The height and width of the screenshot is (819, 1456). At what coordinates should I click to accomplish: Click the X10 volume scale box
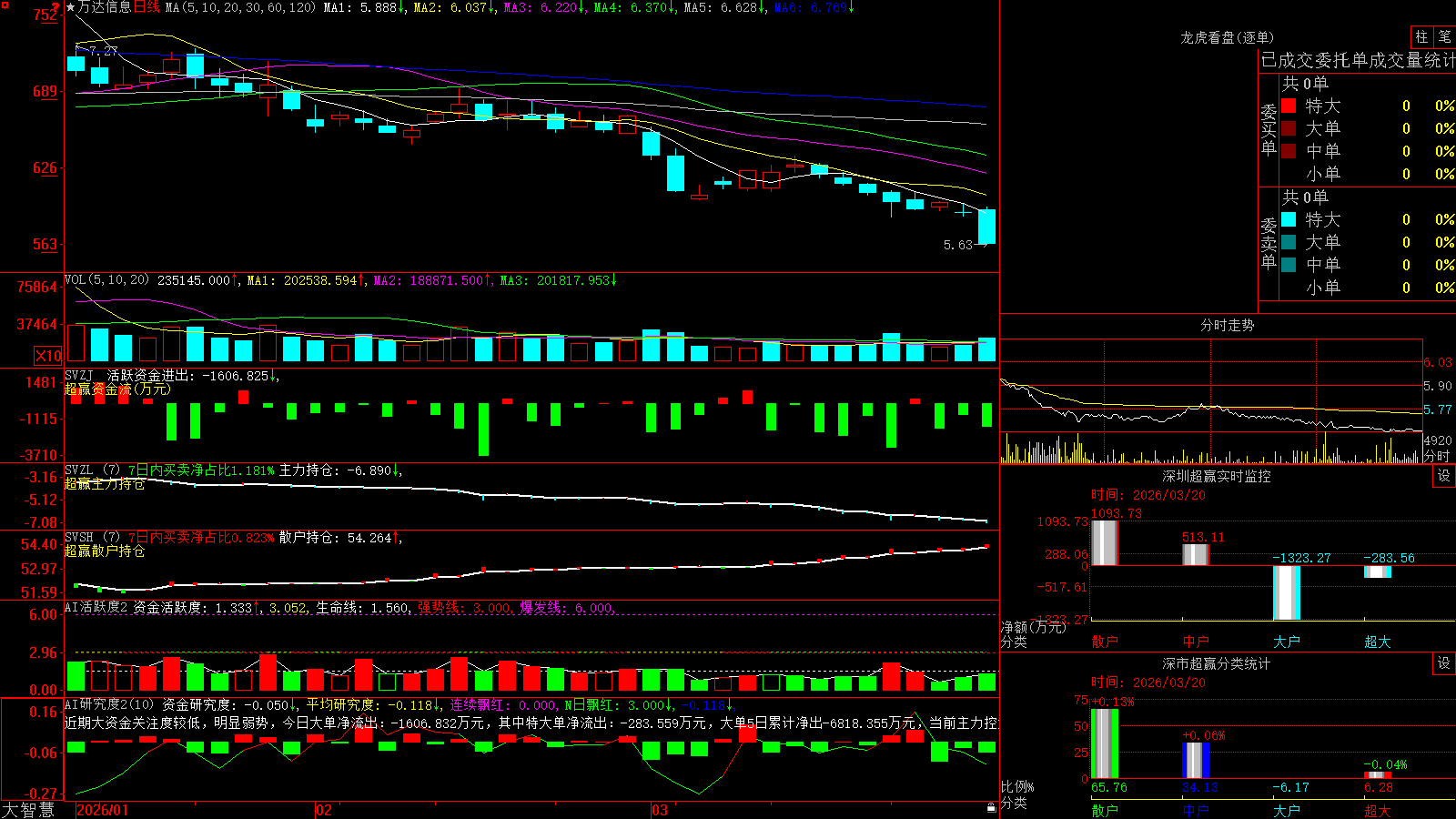point(48,356)
